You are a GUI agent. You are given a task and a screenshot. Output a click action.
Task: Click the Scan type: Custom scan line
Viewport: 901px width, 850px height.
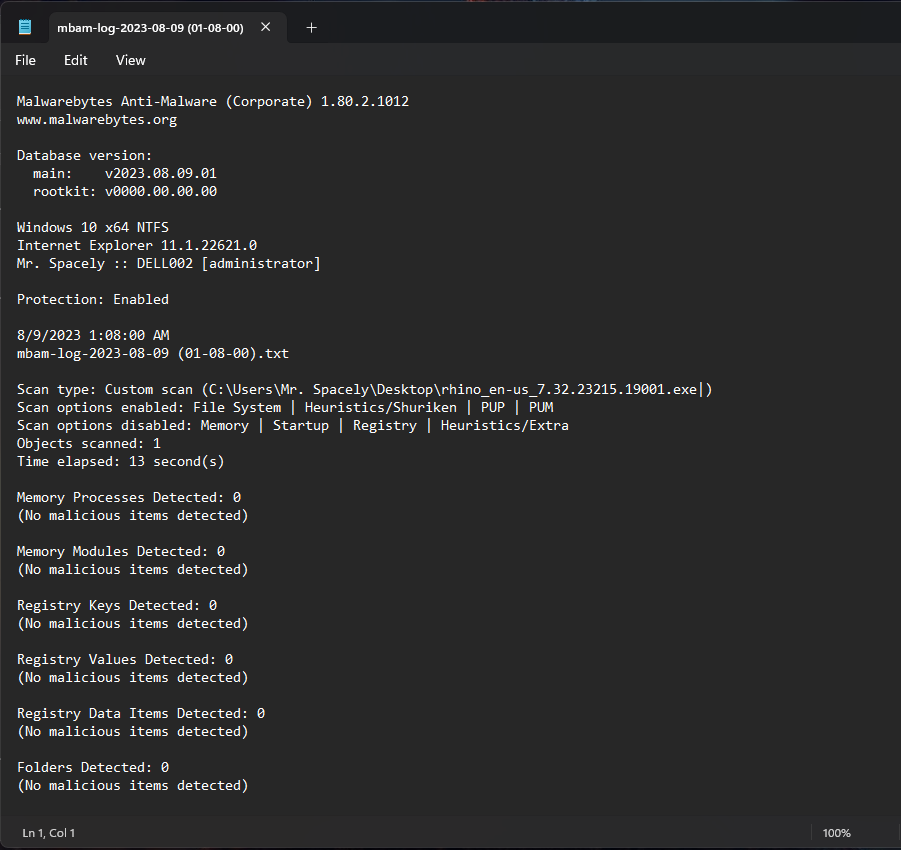[364, 389]
